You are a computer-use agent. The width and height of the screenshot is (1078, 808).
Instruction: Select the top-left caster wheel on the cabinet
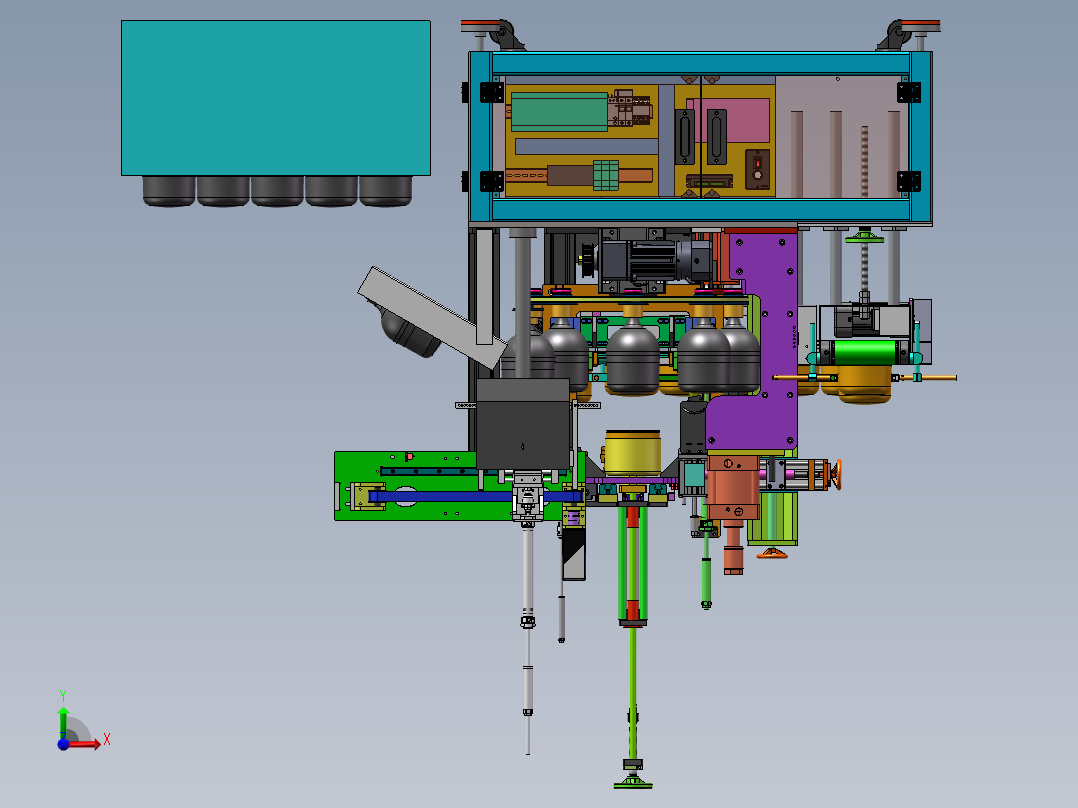click(x=504, y=36)
